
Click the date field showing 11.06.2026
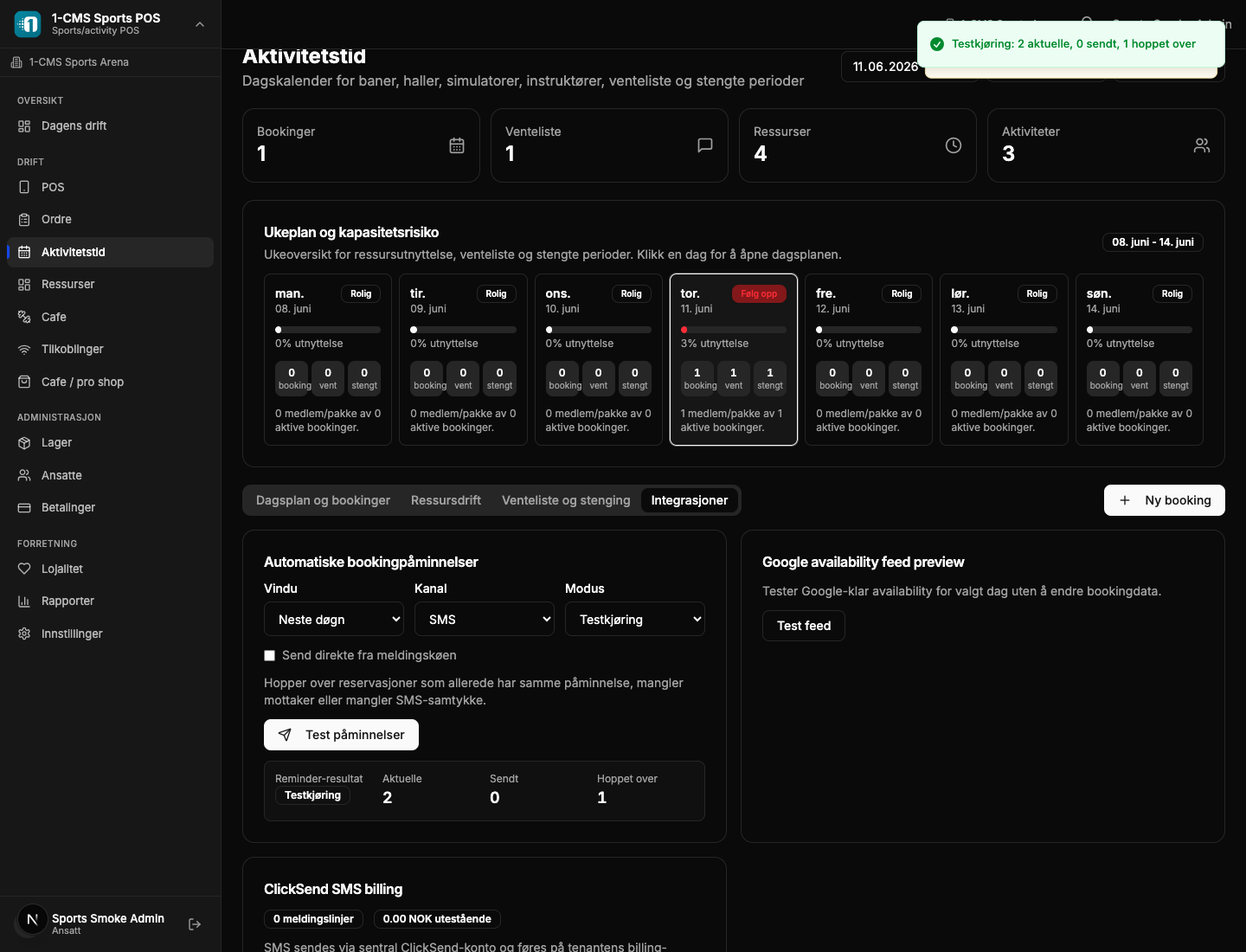pyautogui.click(x=885, y=67)
